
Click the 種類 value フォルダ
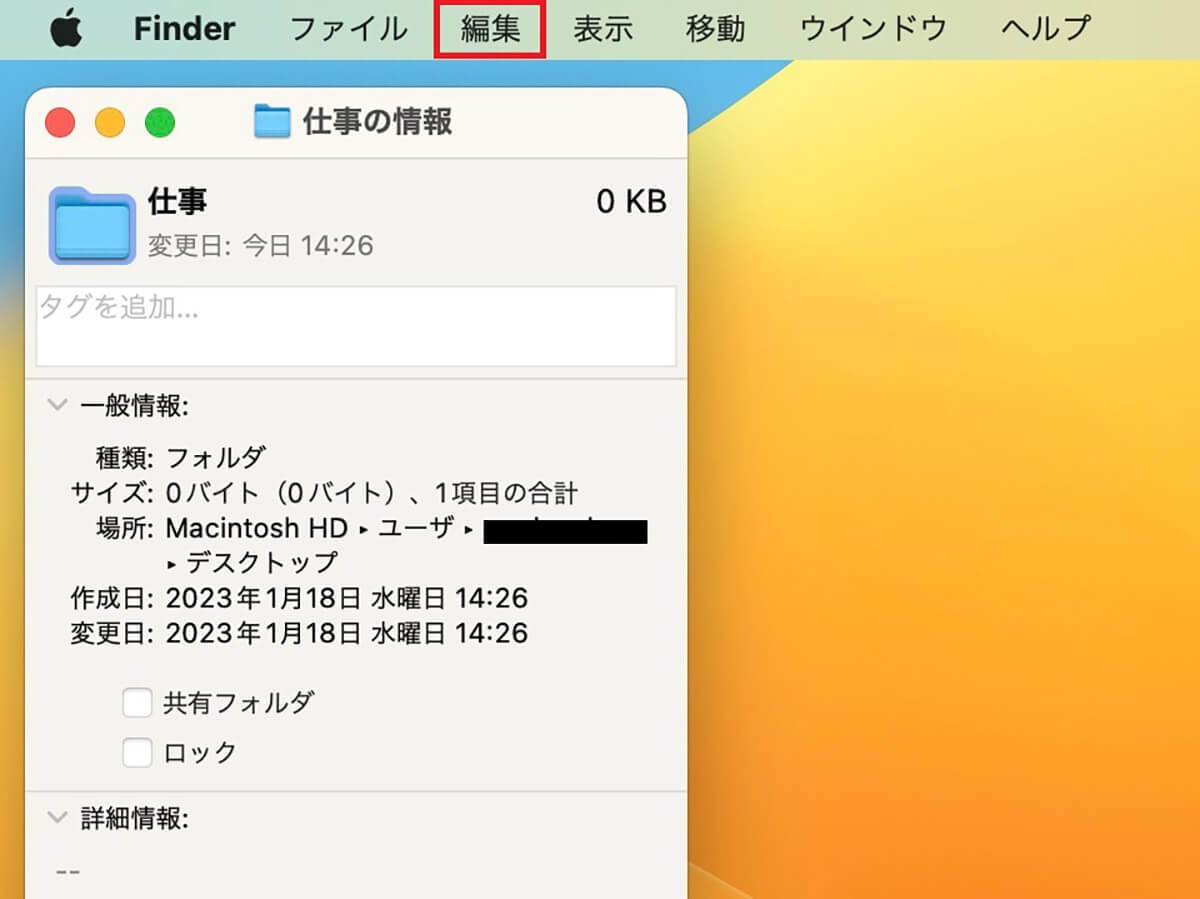(216, 458)
